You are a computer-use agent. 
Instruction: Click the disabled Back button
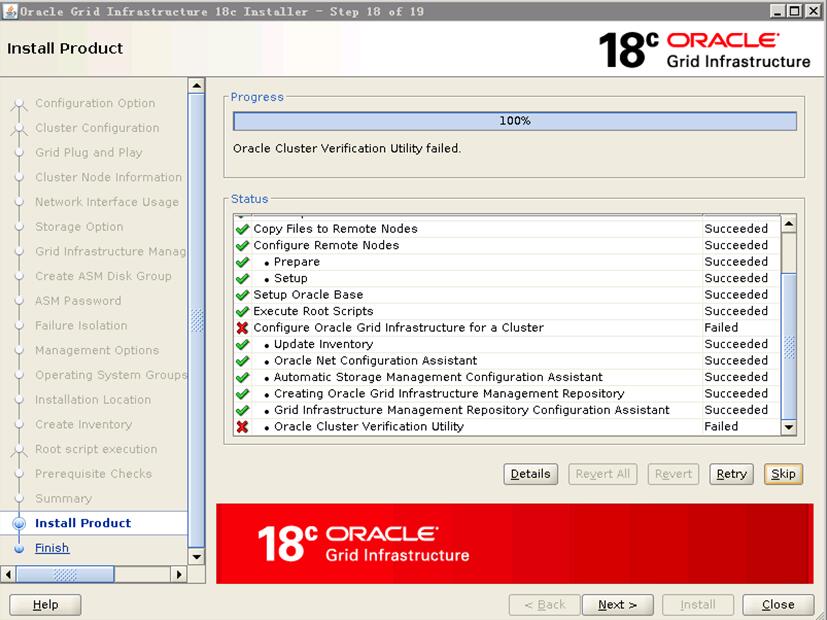point(545,605)
